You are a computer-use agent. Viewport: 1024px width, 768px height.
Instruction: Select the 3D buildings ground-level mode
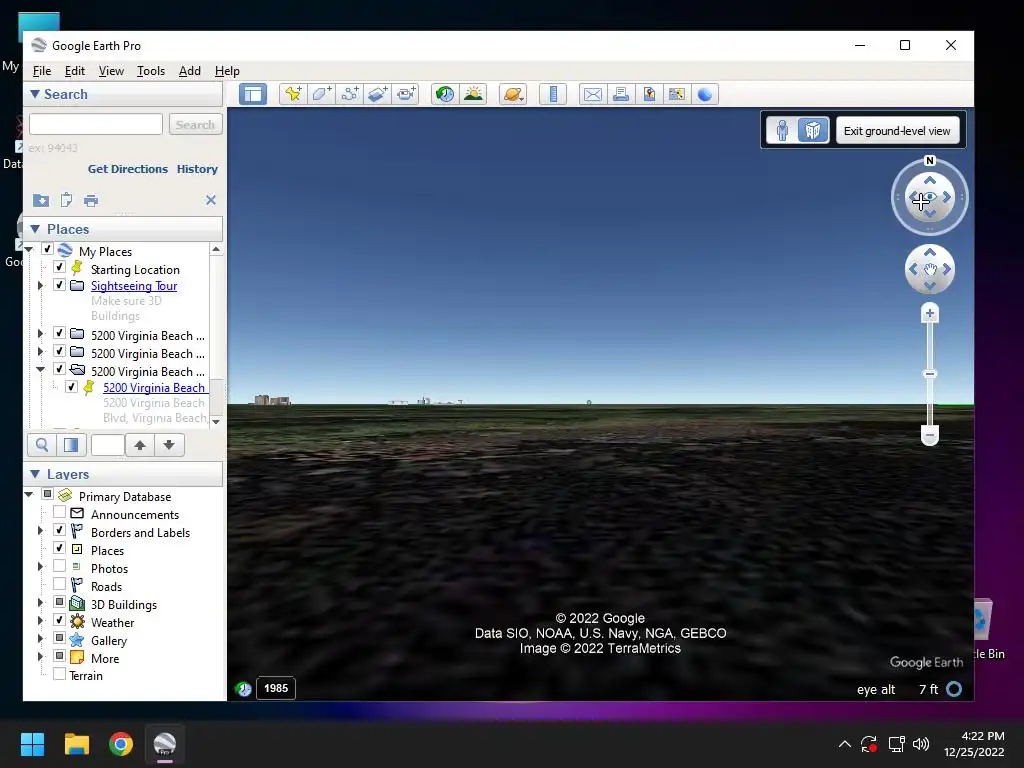[813, 131]
